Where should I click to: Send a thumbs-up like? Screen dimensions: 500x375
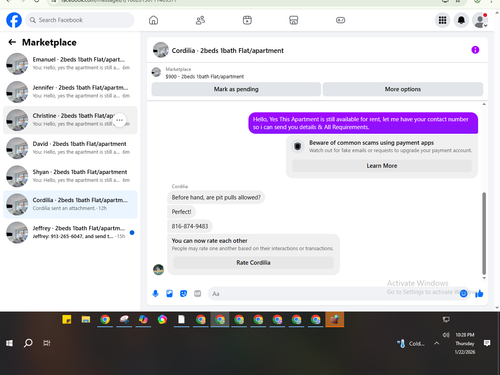(479, 294)
